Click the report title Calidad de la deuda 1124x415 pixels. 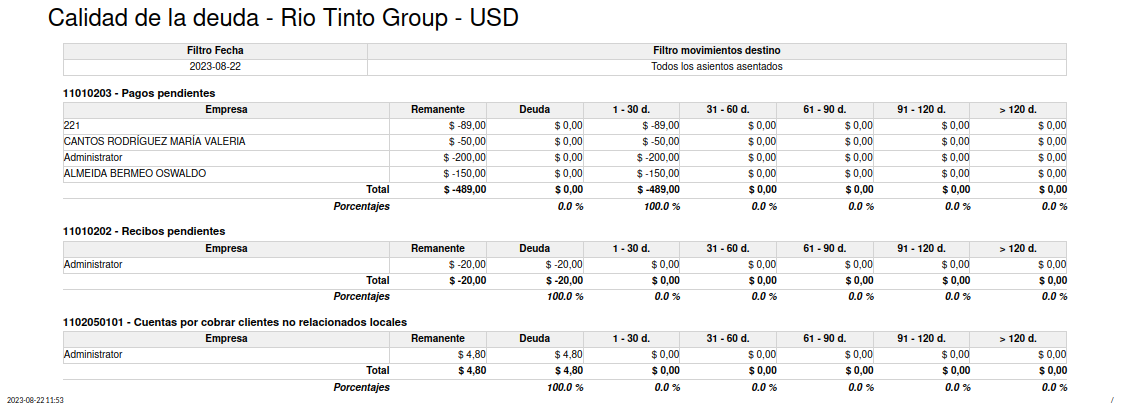tap(153, 19)
